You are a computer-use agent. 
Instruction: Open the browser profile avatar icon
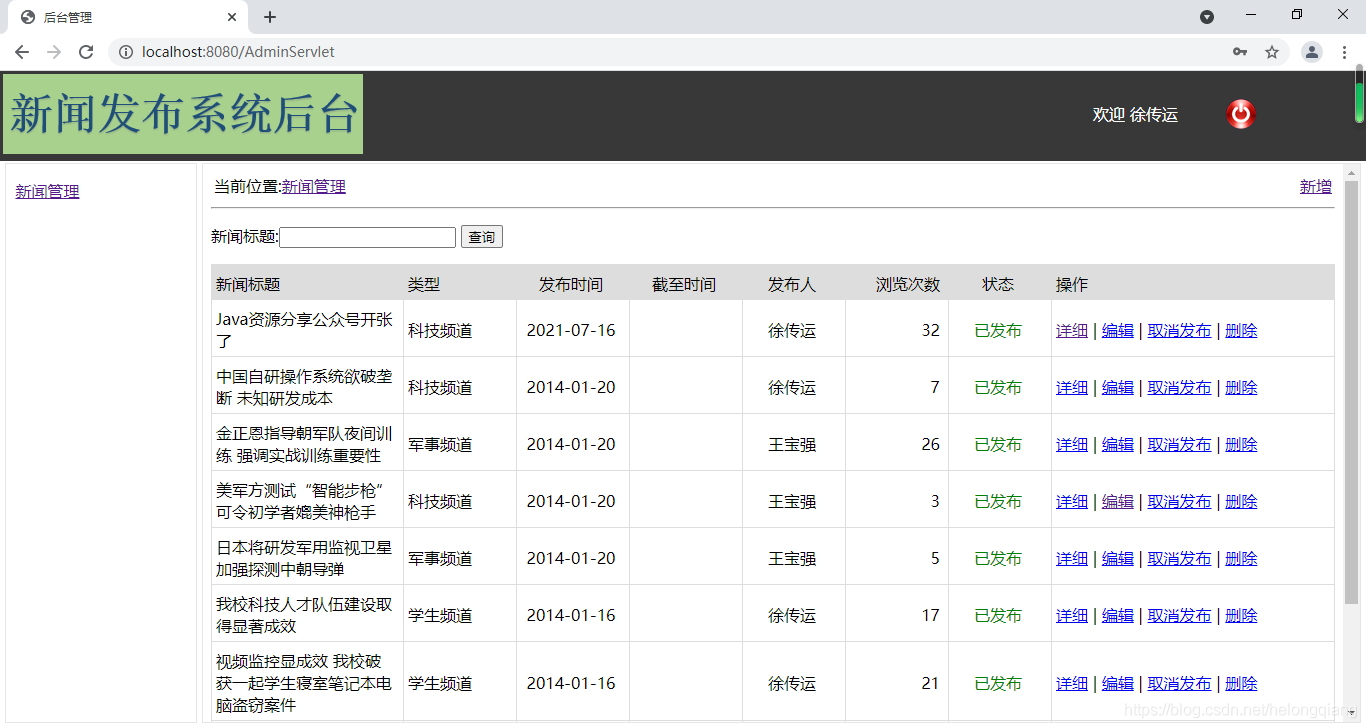pyautogui.click(x=1311, y=51)
